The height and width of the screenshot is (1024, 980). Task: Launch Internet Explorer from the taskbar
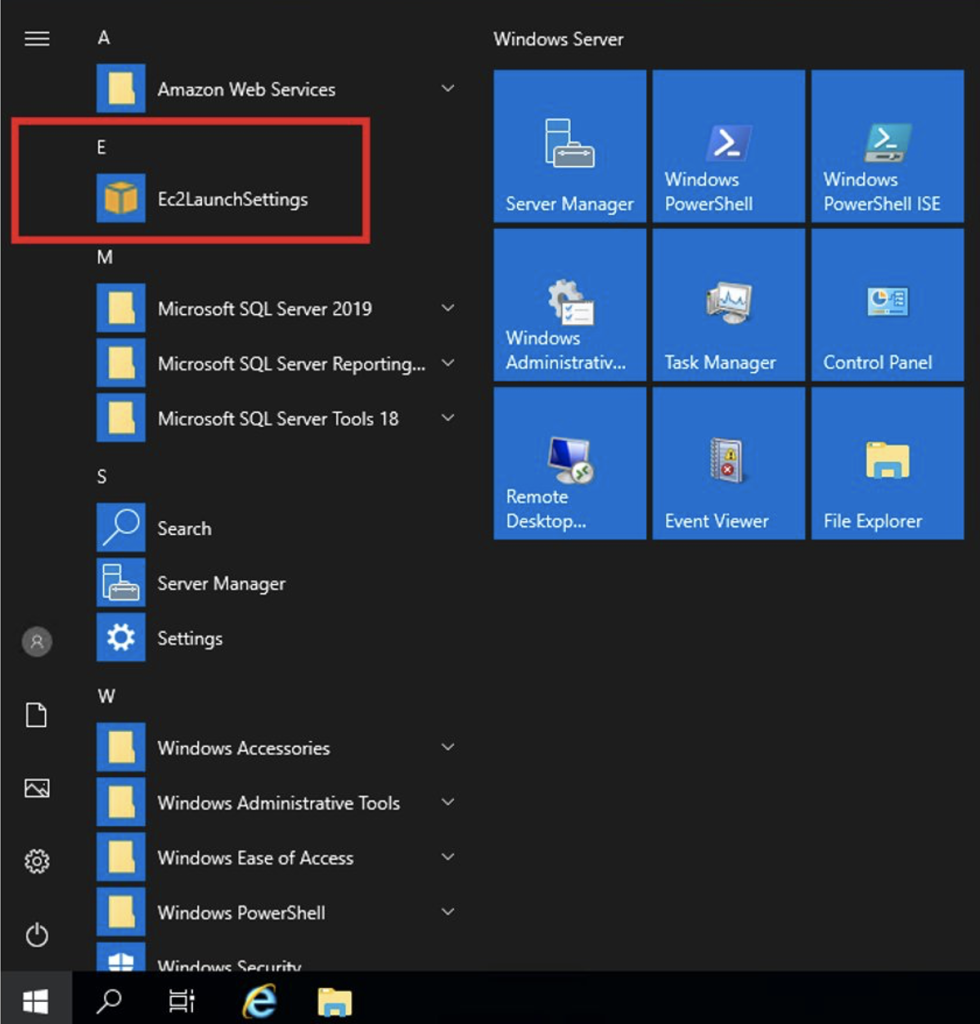[x=259, y=1000]
